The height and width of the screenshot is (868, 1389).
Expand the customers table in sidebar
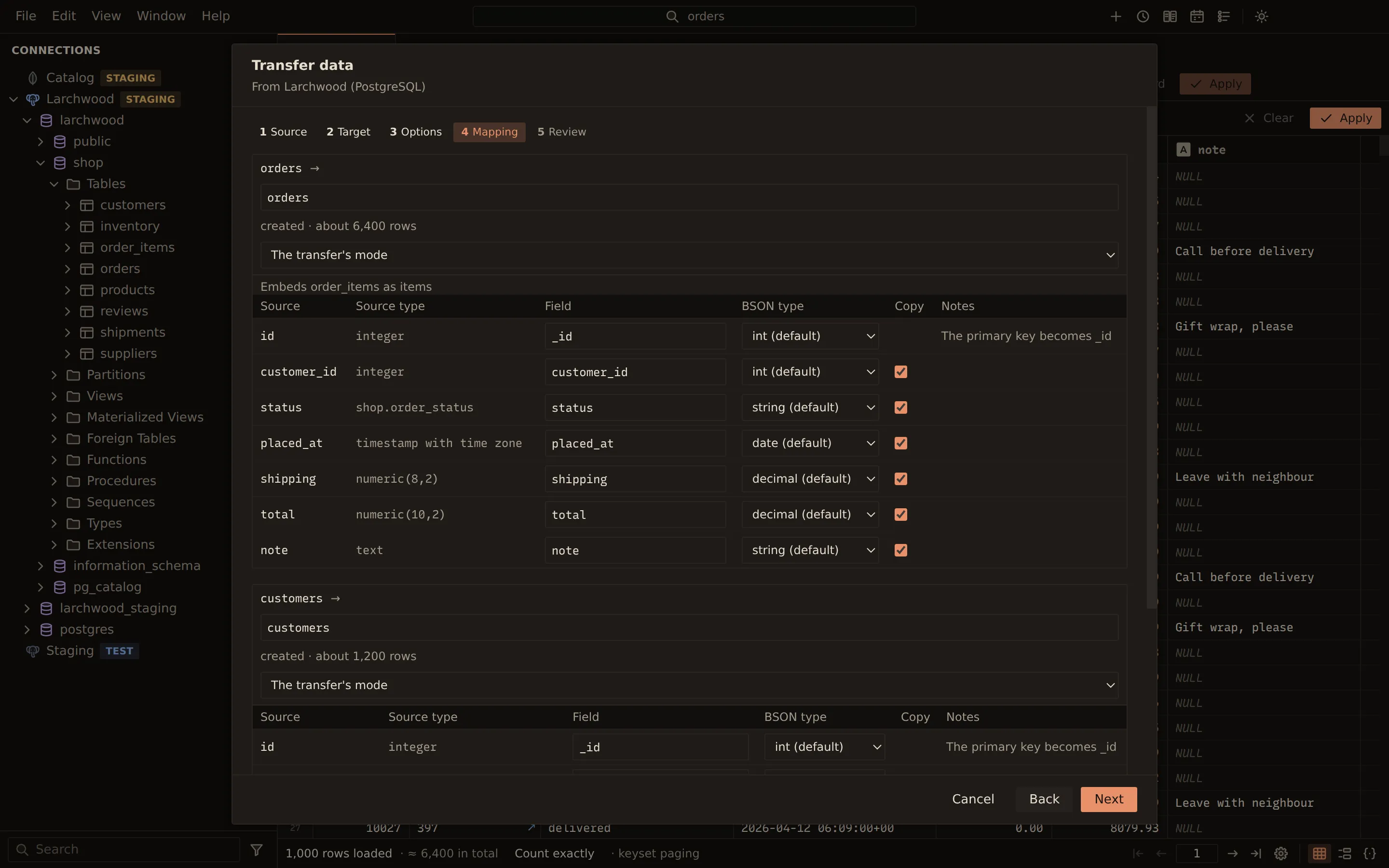(x=67, y=205)
